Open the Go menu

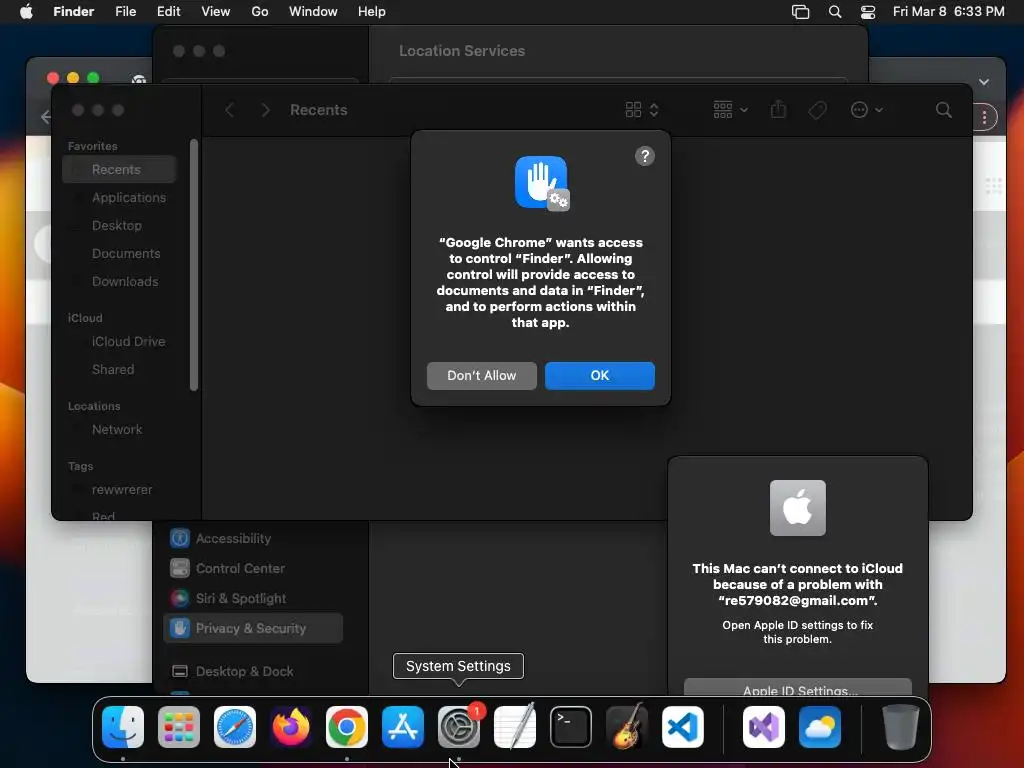click(x=260, y=12)
